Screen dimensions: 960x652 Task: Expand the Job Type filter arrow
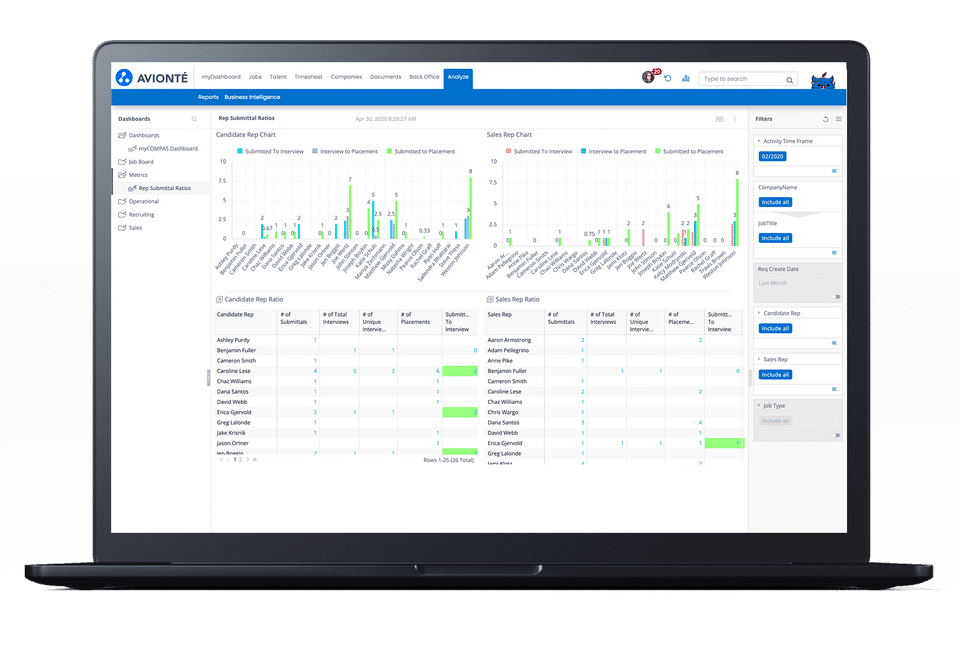pyautogui.click(x=759, y=405)
